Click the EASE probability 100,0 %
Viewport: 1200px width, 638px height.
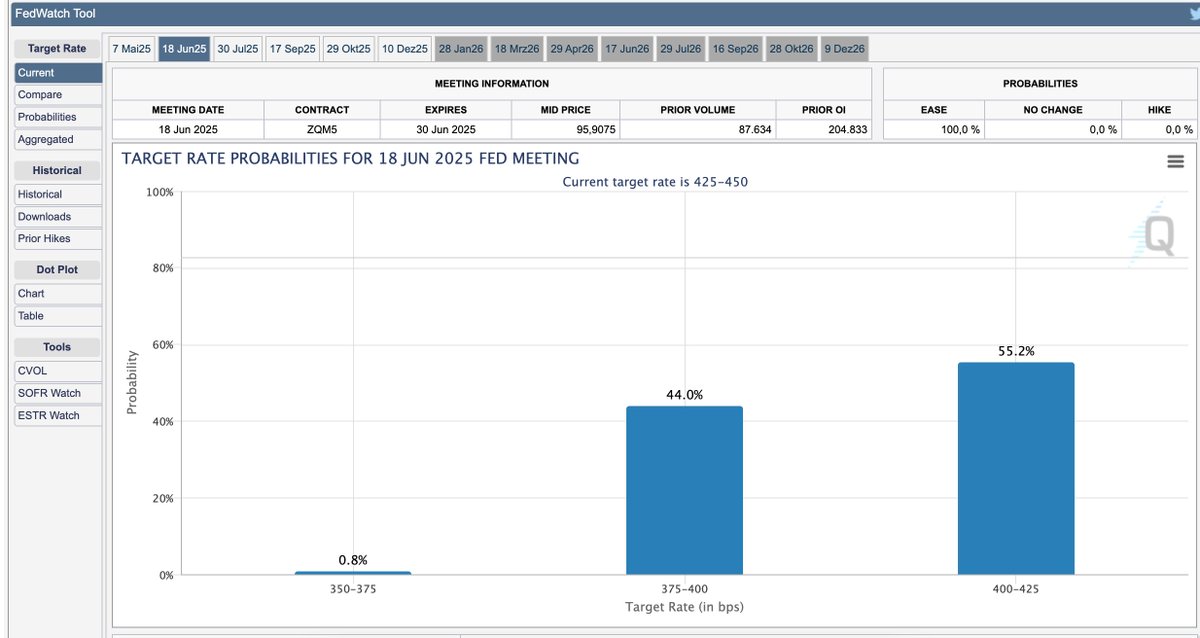(961, 130)
